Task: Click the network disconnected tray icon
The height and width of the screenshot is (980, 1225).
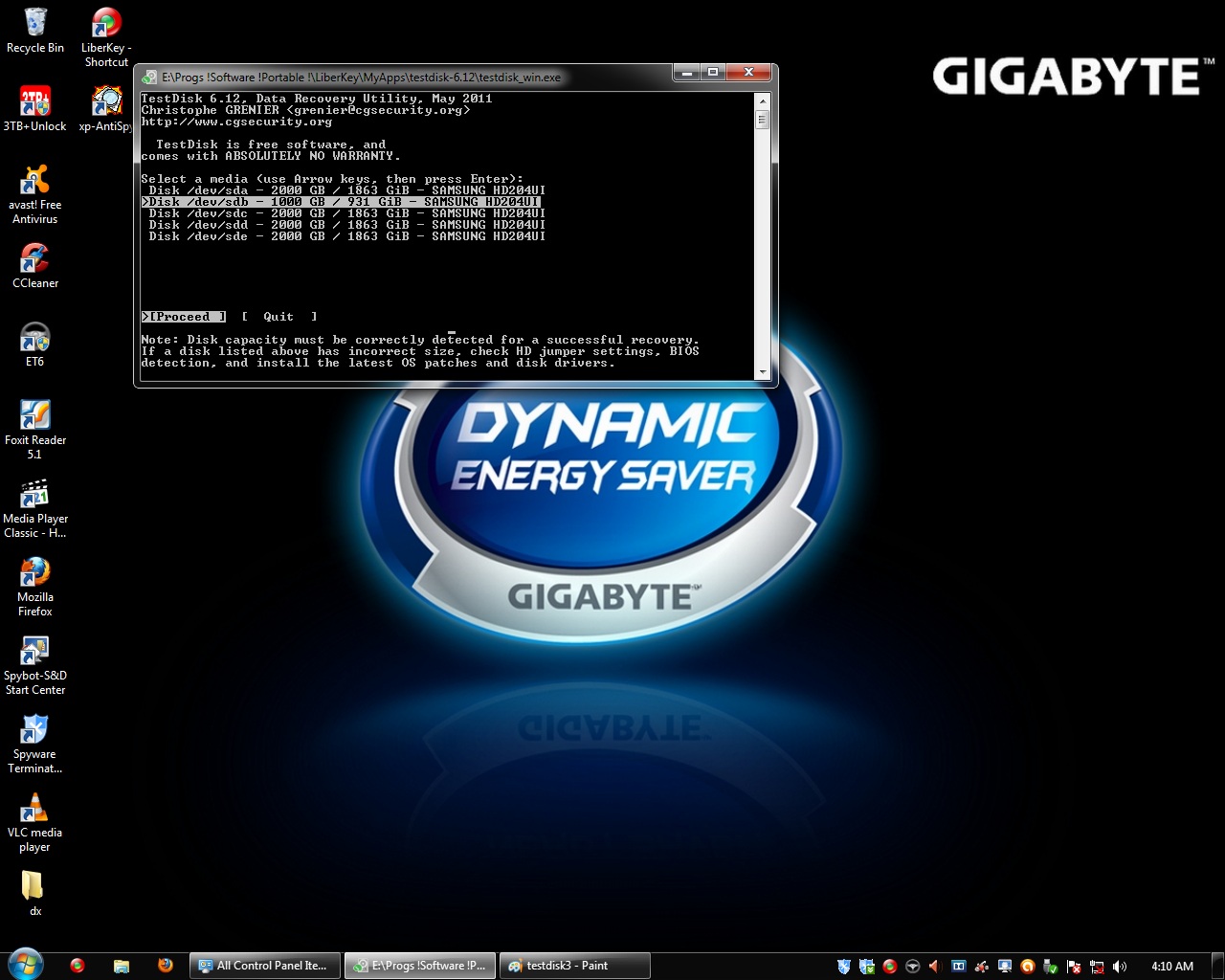Action: (1097, 967)
